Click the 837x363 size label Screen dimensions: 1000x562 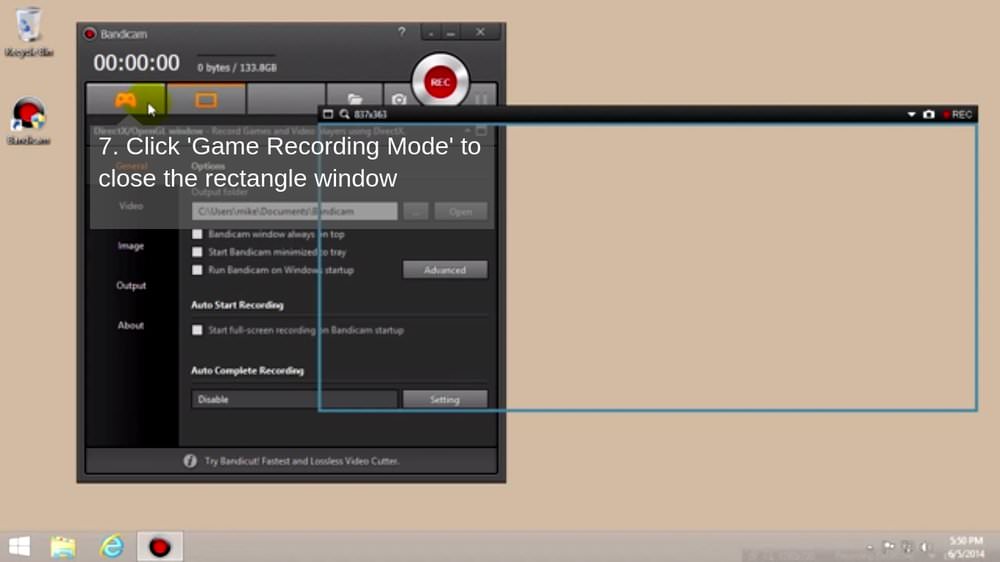pyautogui.click(x=371, y=114)
